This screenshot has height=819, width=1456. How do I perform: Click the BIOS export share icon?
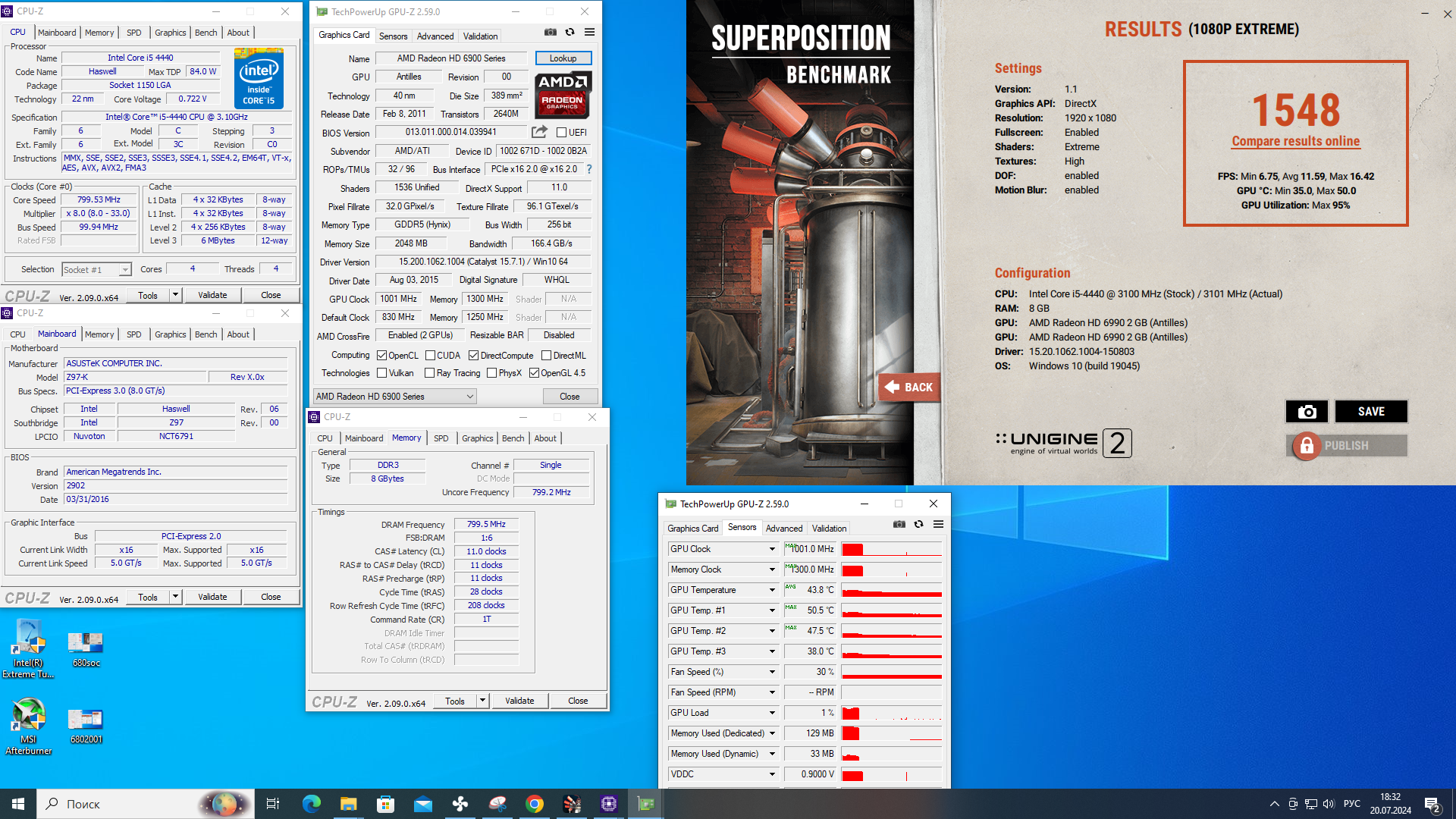(539, 132)
